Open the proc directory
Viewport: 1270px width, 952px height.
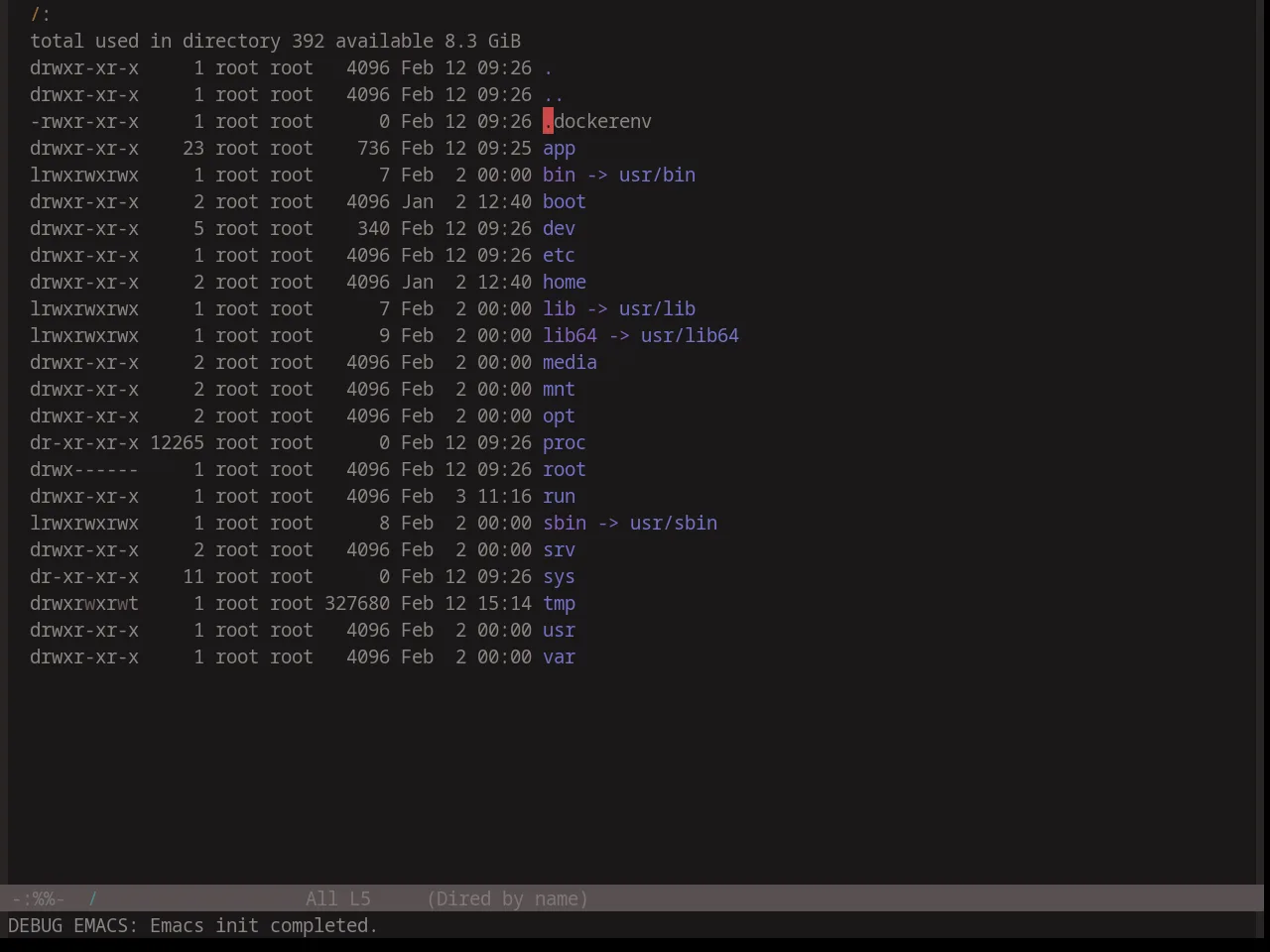click(x=565, y=442)
